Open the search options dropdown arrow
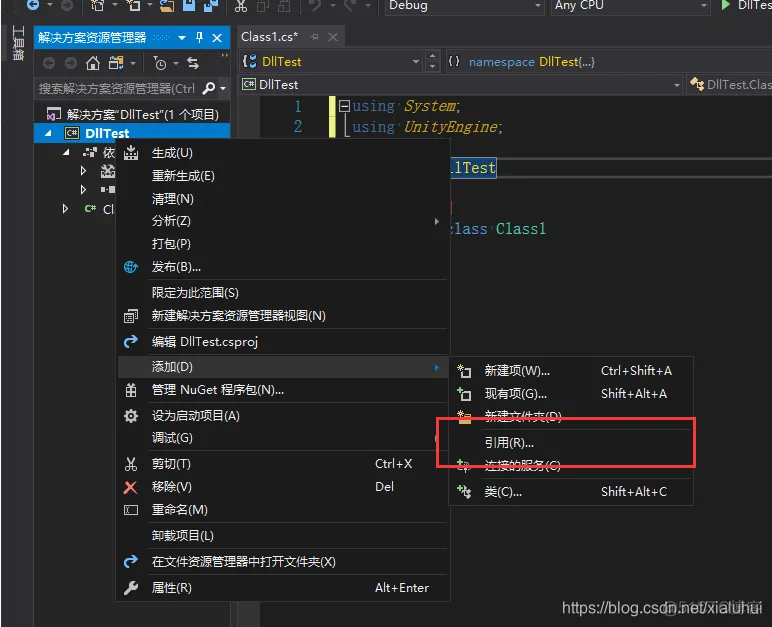The image size is (772, 627). pyautogui.click(x=223, y=89)
